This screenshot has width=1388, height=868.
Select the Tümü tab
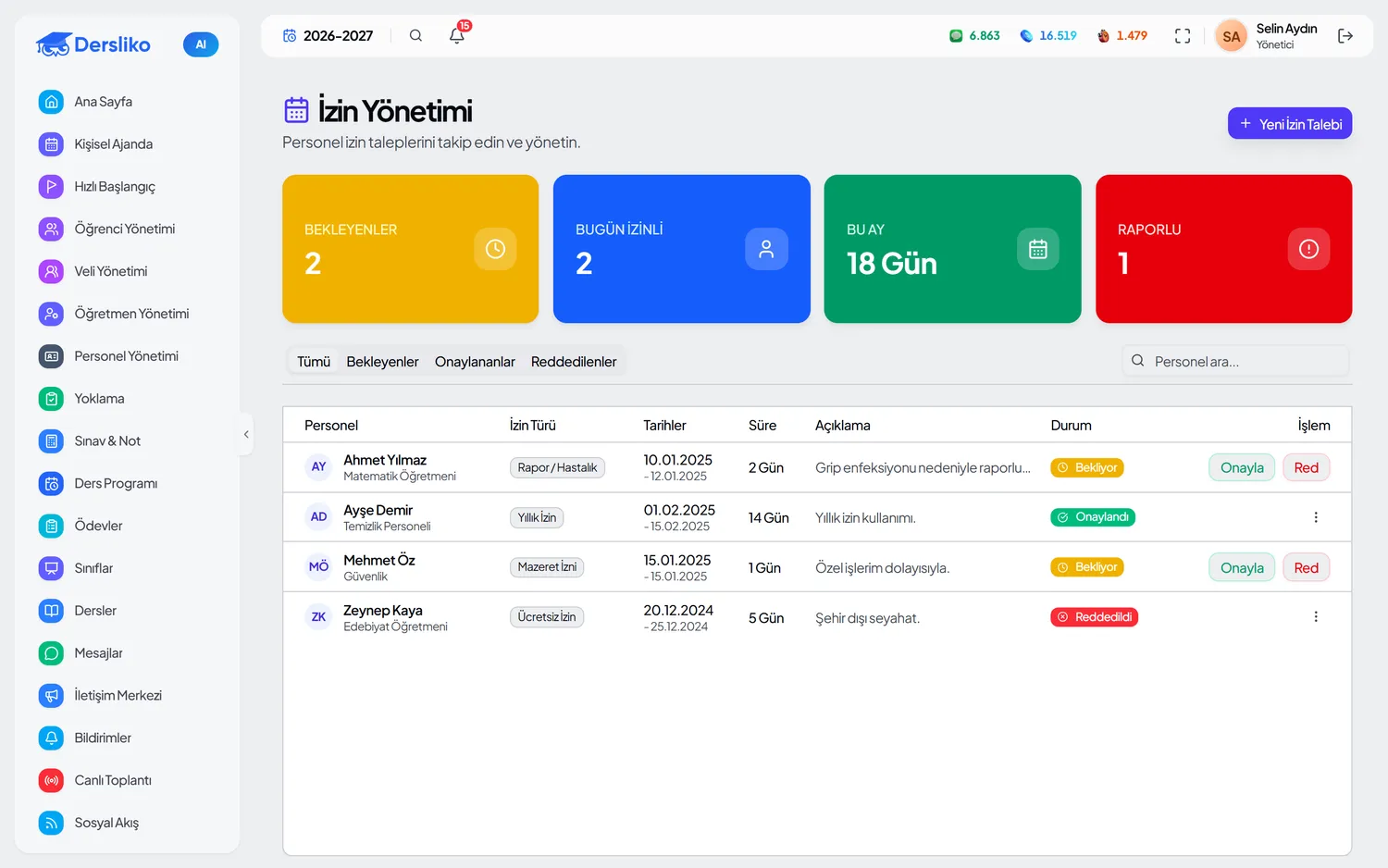tap(314, 362)
